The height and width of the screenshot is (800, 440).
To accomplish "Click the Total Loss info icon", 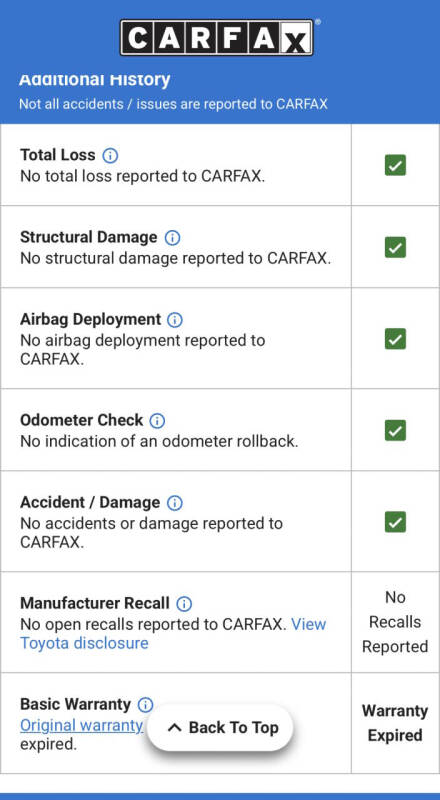I will point(110,155).
